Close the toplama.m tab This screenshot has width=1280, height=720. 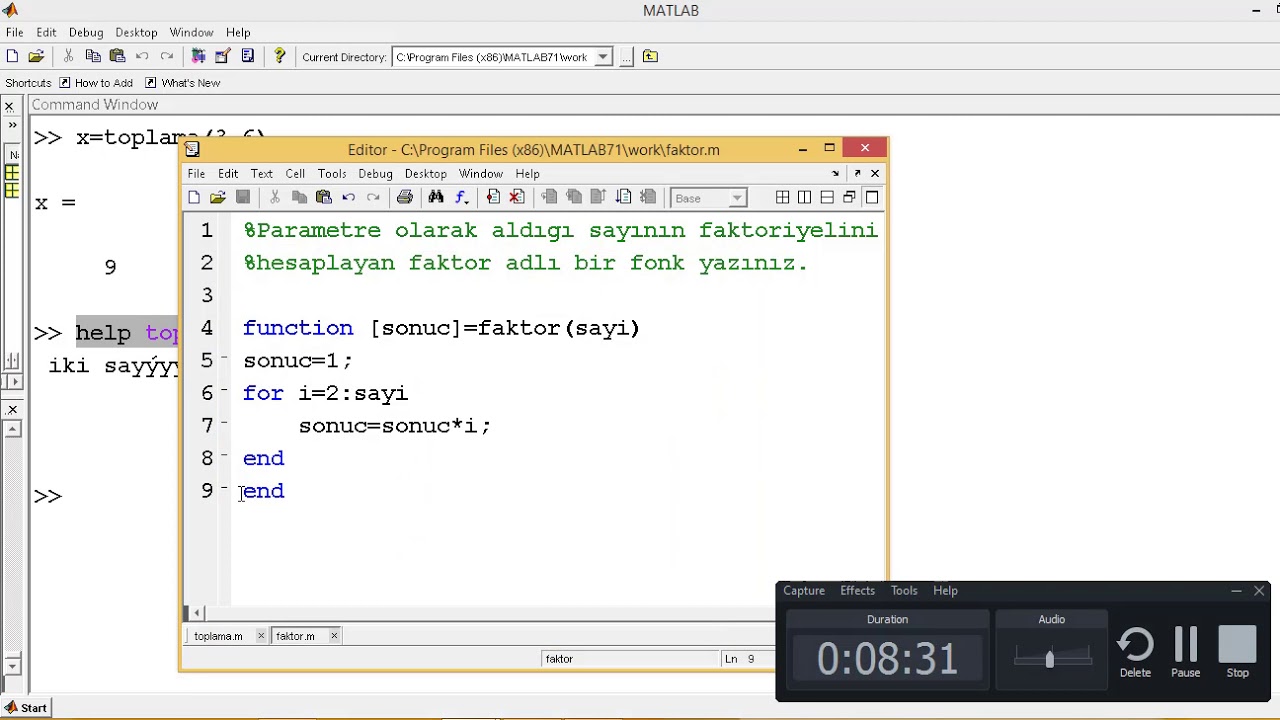(261, 636)
